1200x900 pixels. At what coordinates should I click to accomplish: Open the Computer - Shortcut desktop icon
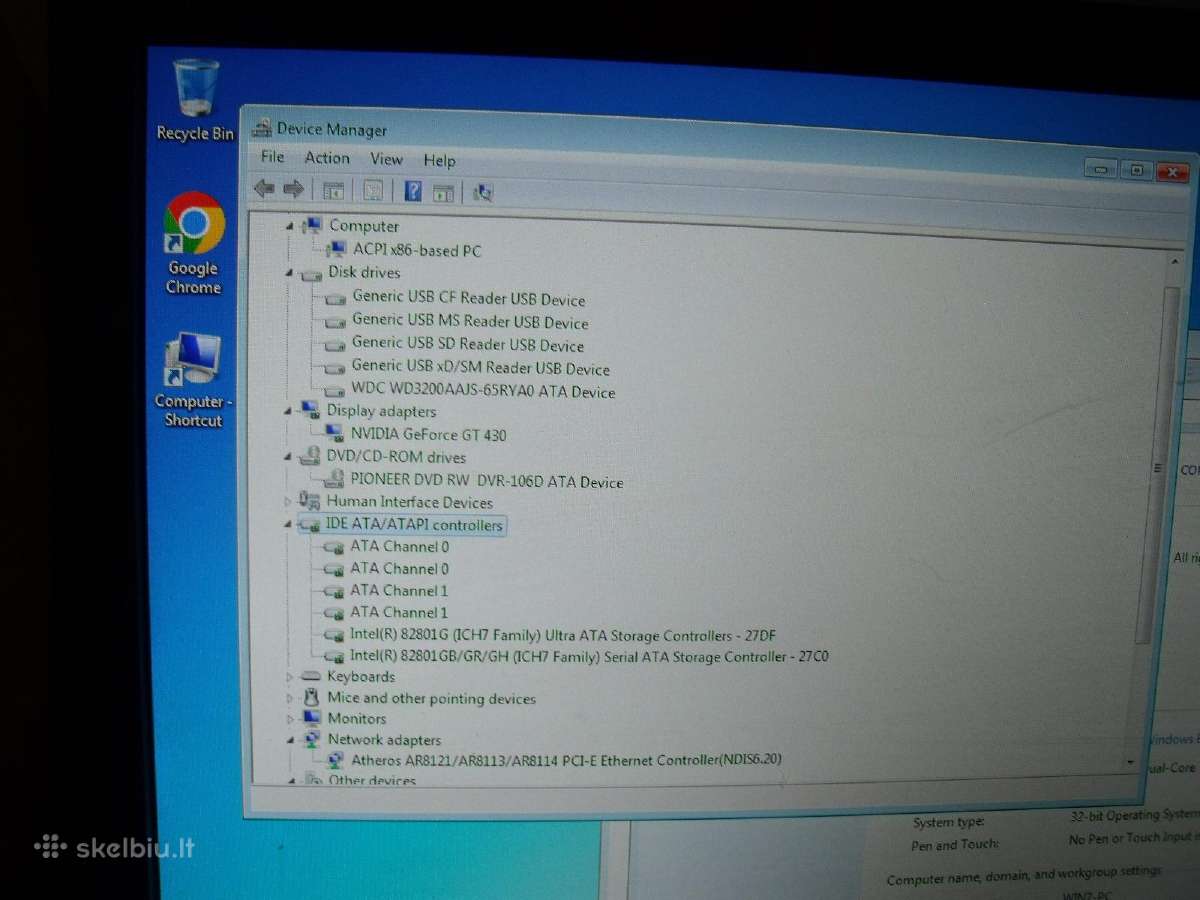coord(194,380)
